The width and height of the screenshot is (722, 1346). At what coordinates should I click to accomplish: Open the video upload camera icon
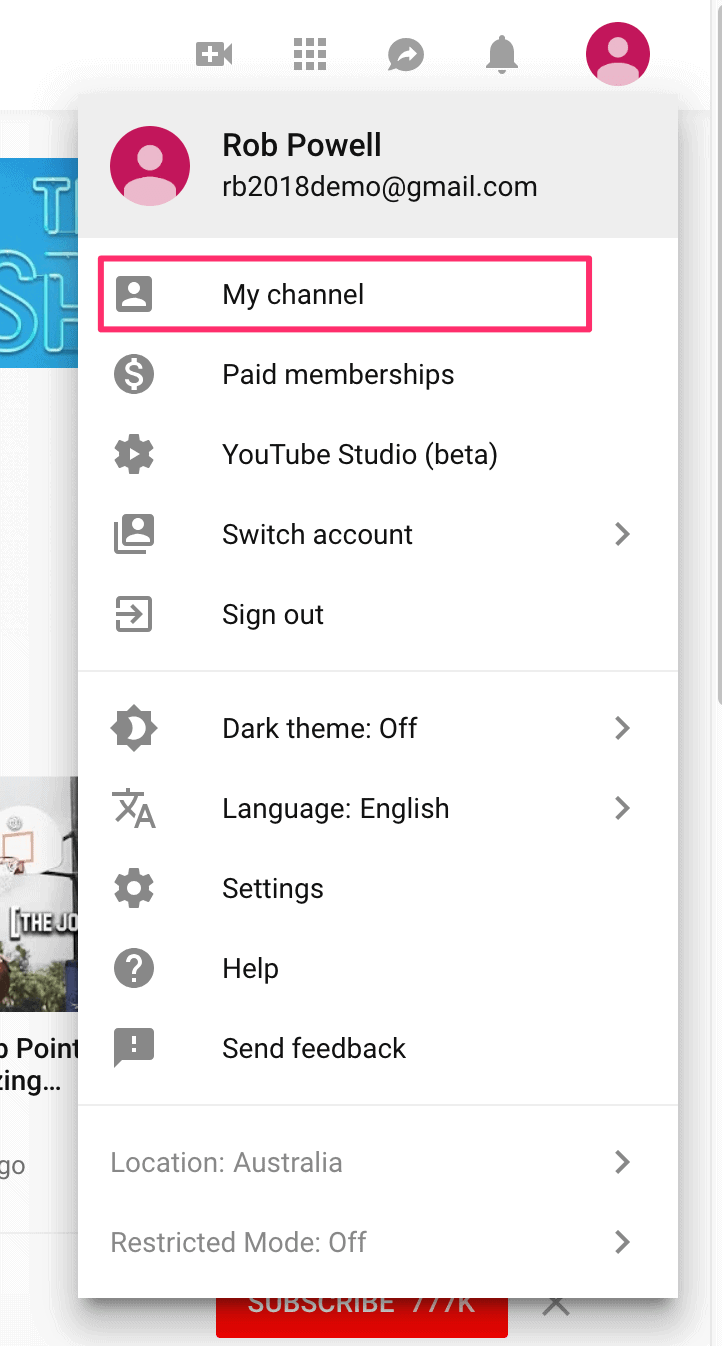pyautogui.click(x=212, y=54)
